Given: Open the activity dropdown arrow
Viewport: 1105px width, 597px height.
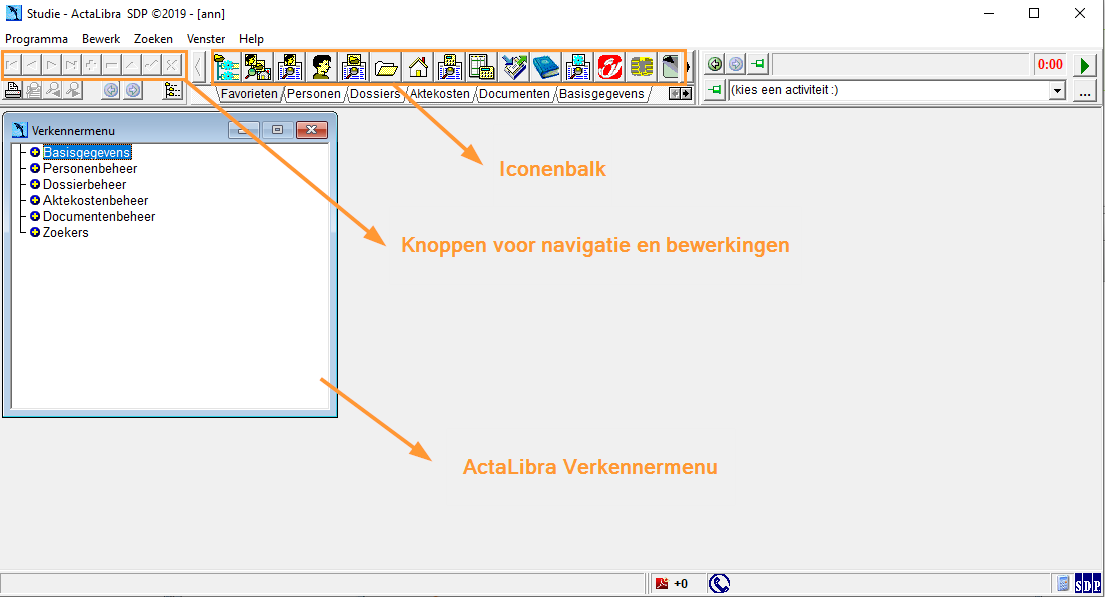Looking at the screenshot, I should pos(1056,90).
